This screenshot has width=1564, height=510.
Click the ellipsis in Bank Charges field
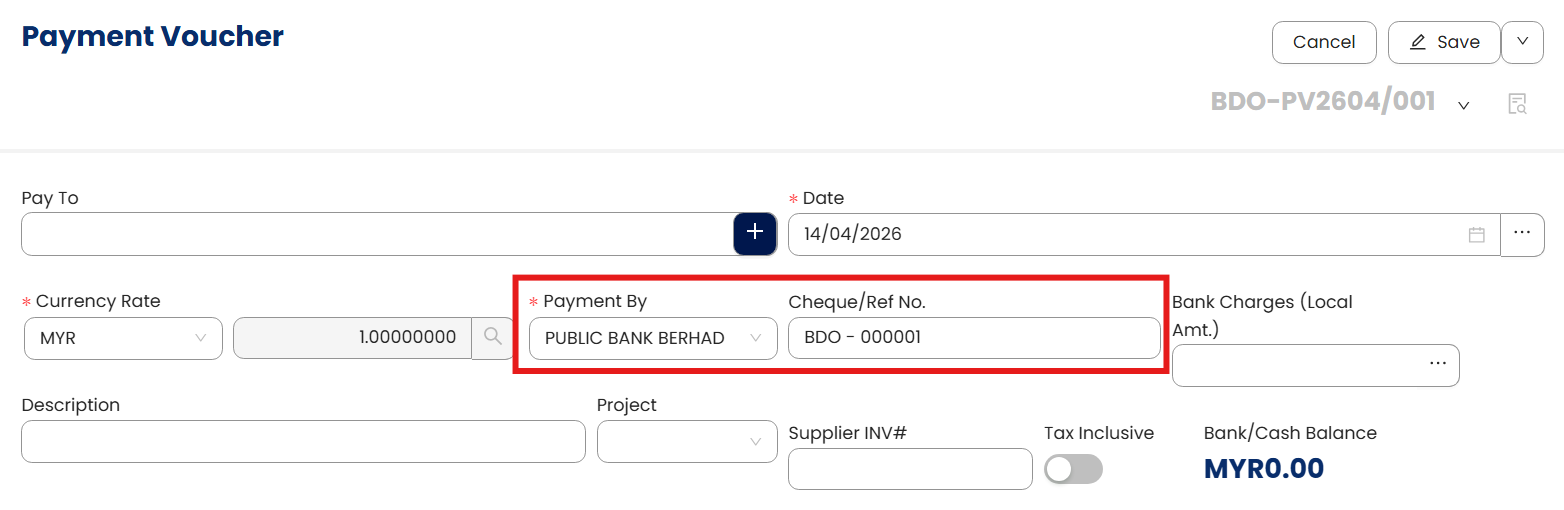pos(1438,364)
